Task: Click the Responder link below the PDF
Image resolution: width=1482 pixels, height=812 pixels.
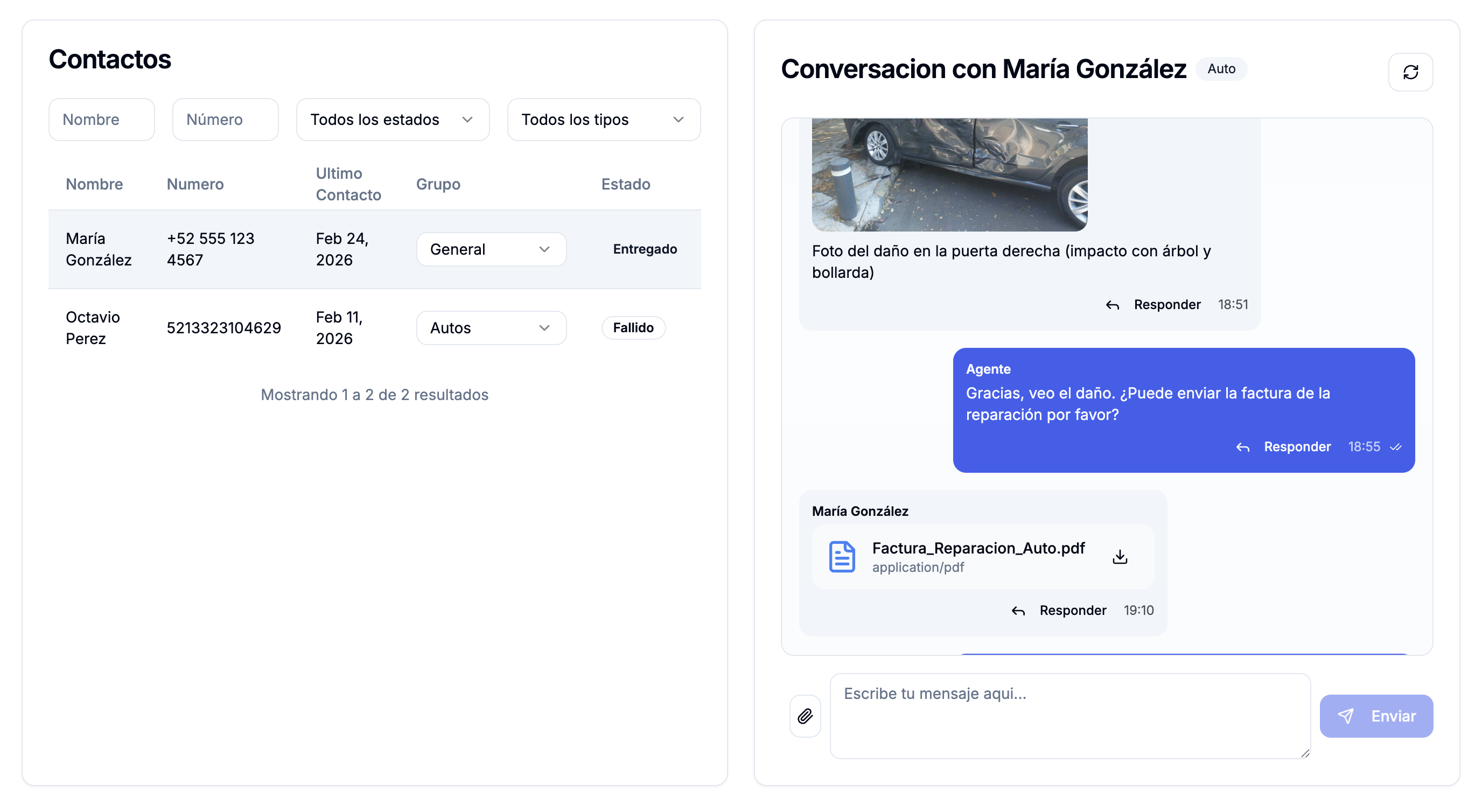Action: click(1073, 611)
